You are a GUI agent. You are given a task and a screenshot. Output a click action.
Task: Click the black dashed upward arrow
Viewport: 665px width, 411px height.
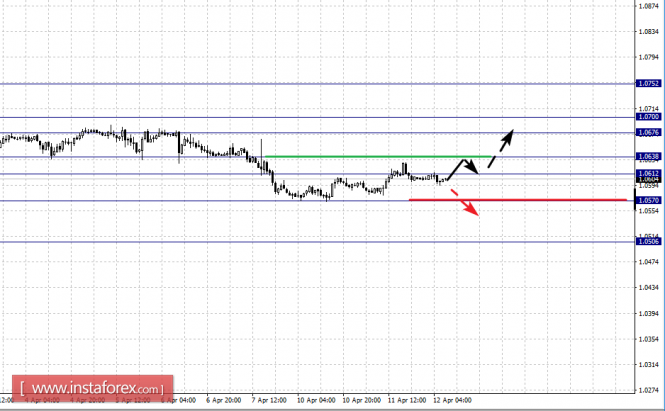pyautogui.click(x=500, y=148)
